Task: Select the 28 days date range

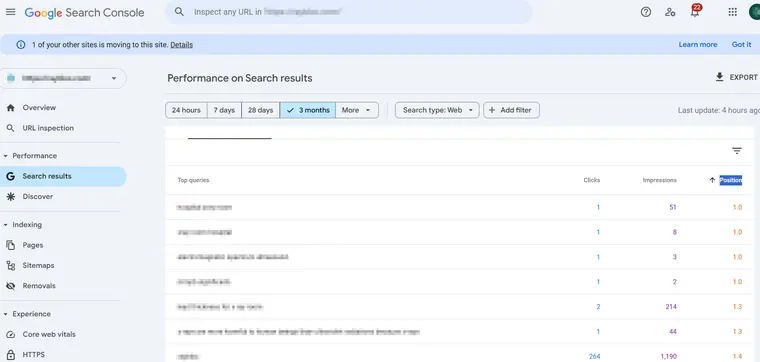Action: click(x=261, y=110)
